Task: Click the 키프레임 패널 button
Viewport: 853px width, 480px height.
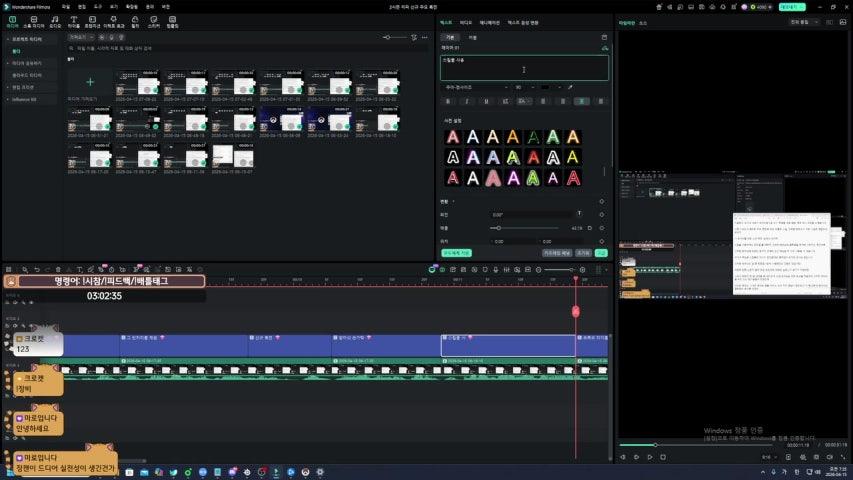Action: (x=557, y=253)
